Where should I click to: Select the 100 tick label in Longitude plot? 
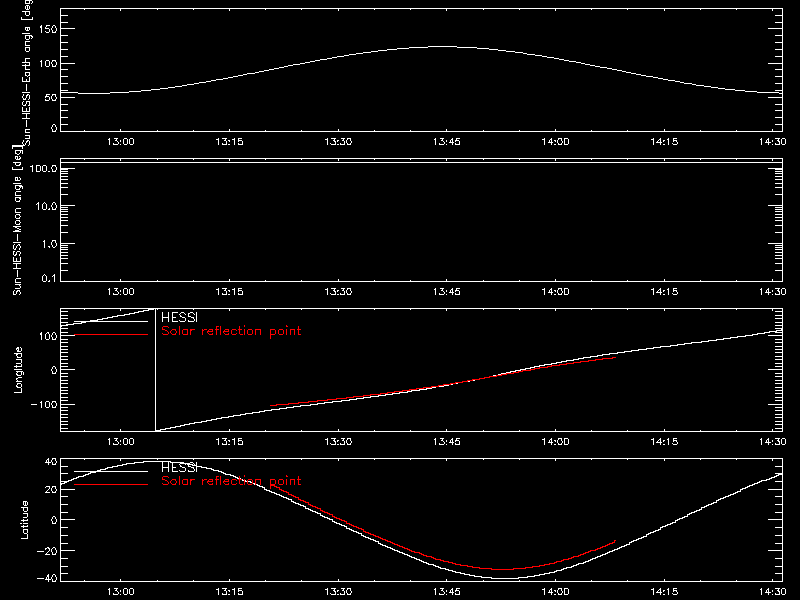[x=48, y=336]
